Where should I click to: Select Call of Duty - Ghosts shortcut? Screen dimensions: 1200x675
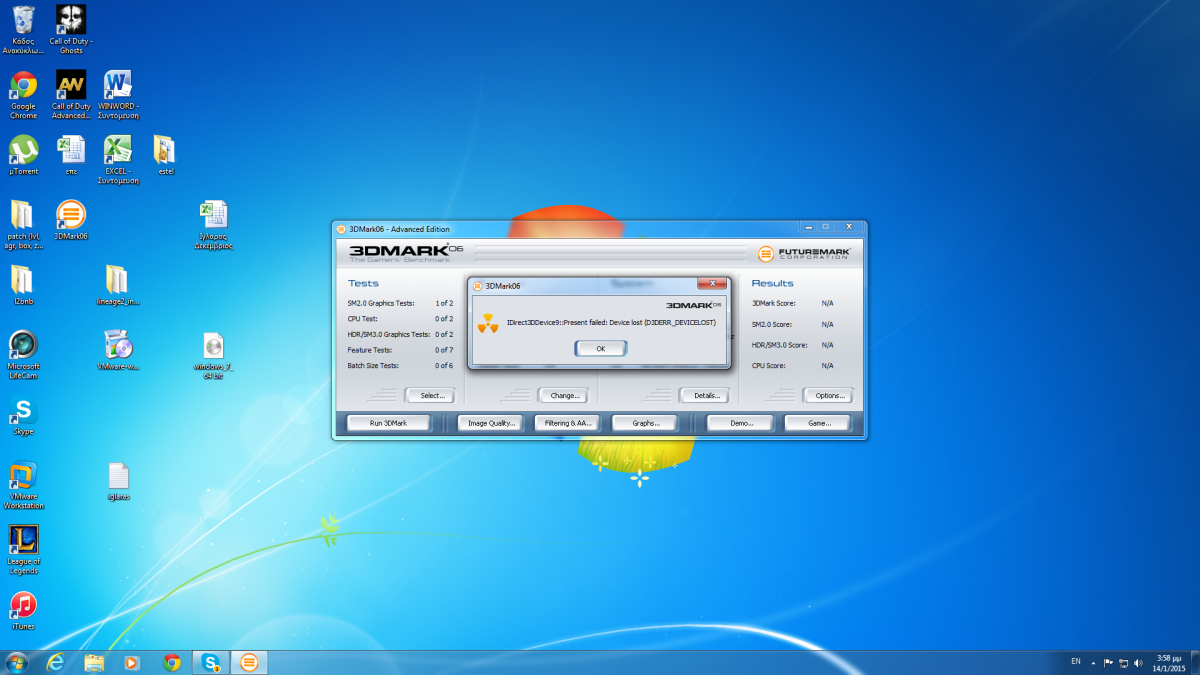point(71,29)
